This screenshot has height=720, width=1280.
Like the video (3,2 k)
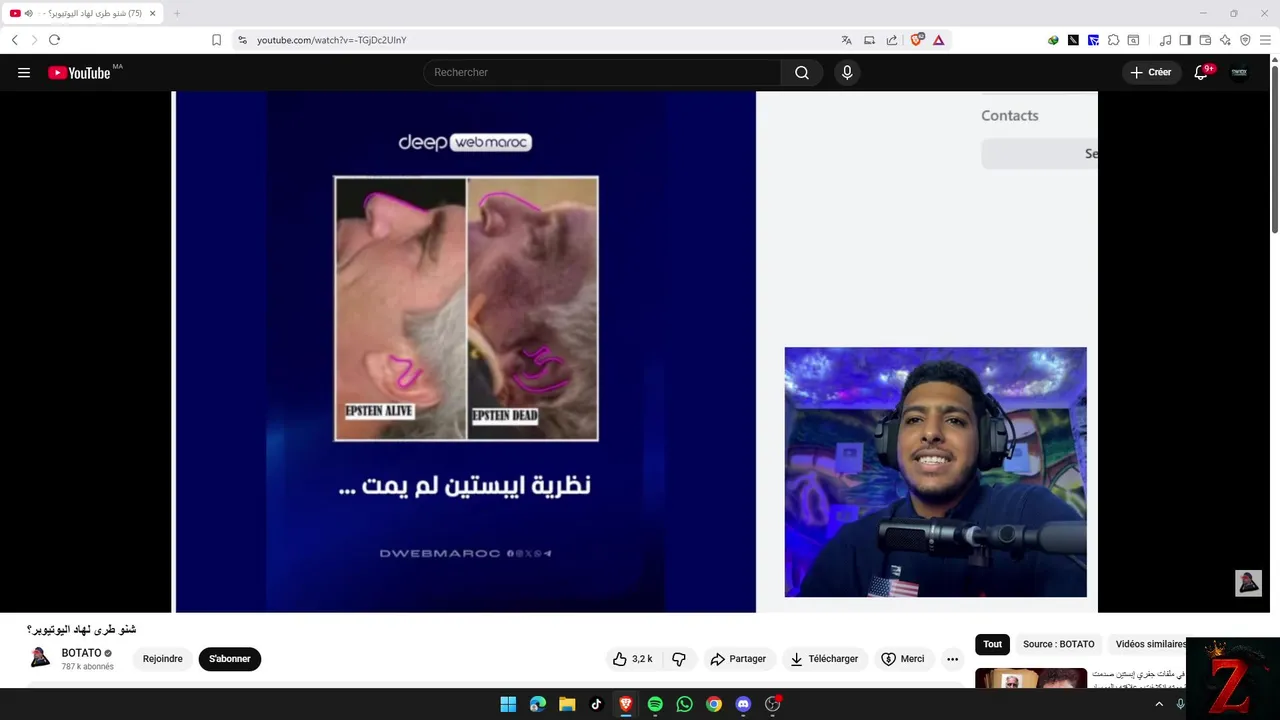pyautogui.click(x=633, y=659)
